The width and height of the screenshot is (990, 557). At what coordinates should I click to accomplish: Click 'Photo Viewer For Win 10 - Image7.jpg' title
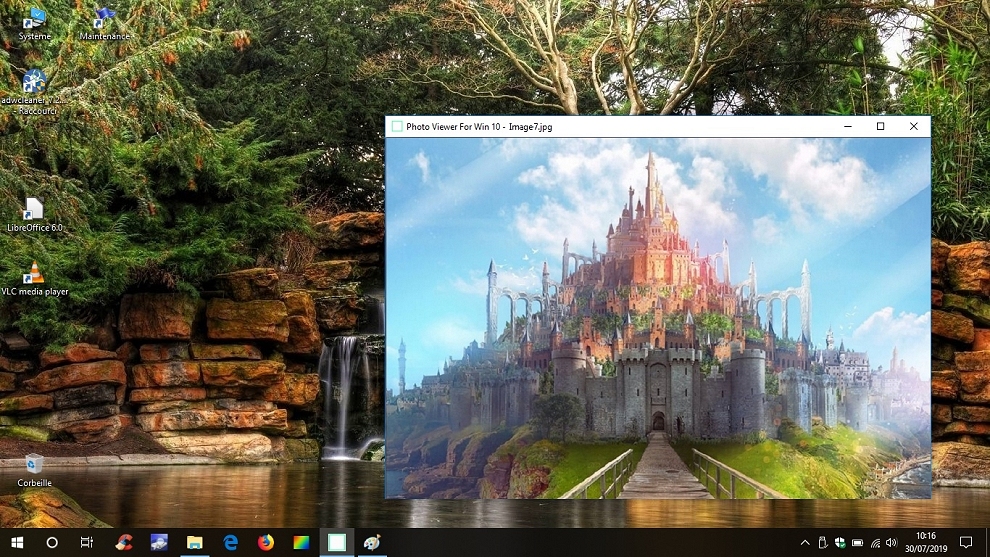[x=479, y=127]
